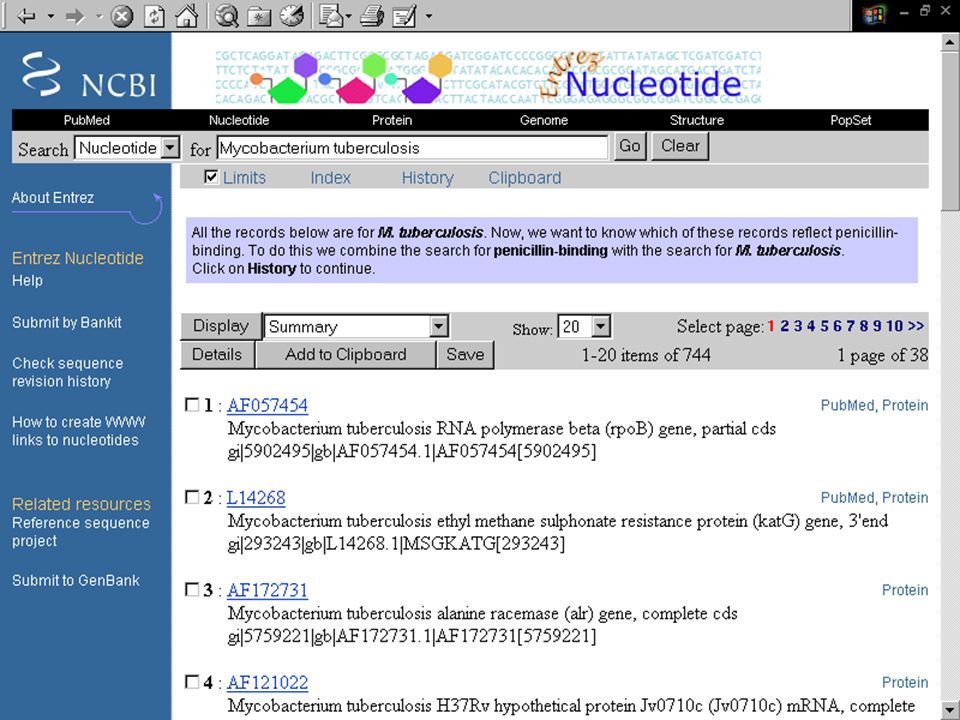Click the browser Forward arrow
The height and width of the screenshot is (720, 960).
click(x=75, y=15)
